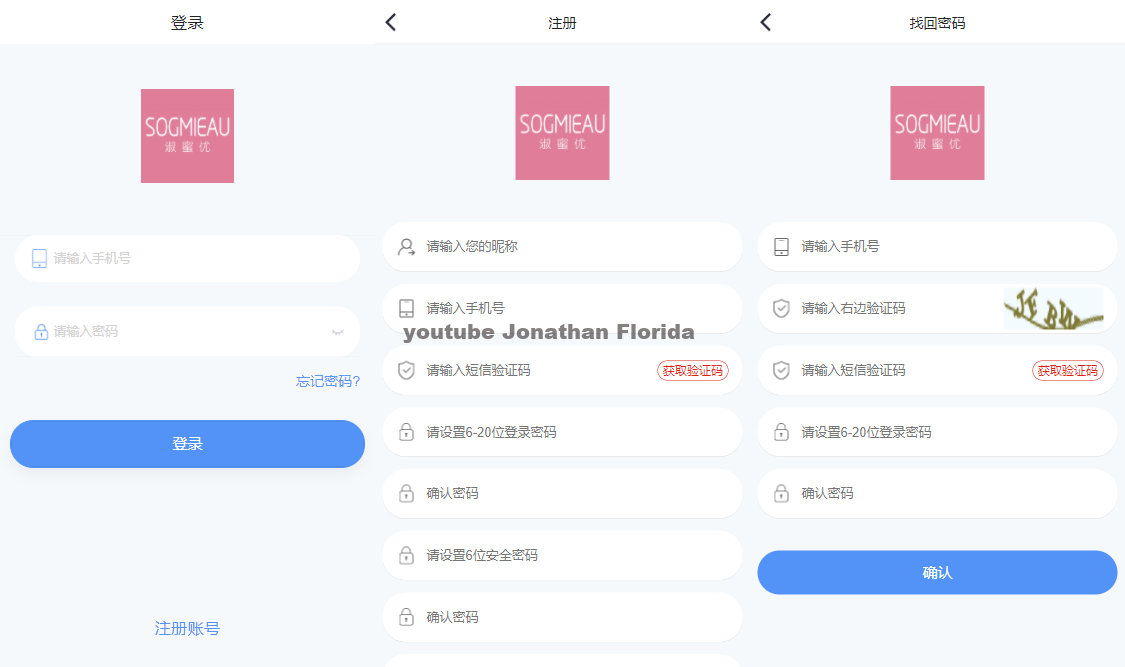Toggle password visibility eye on the login screen

337,331
